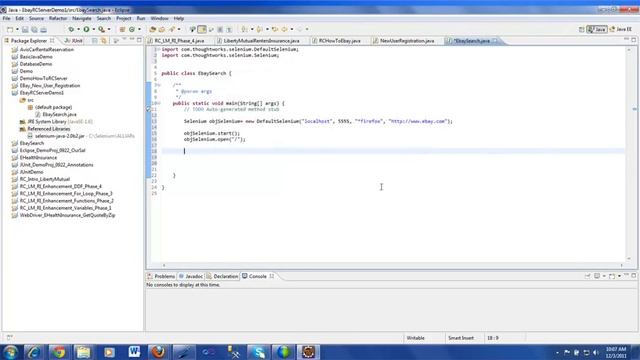640x360 pixels.
Task: Open the Source menu
Action: (x=36, y=18)
